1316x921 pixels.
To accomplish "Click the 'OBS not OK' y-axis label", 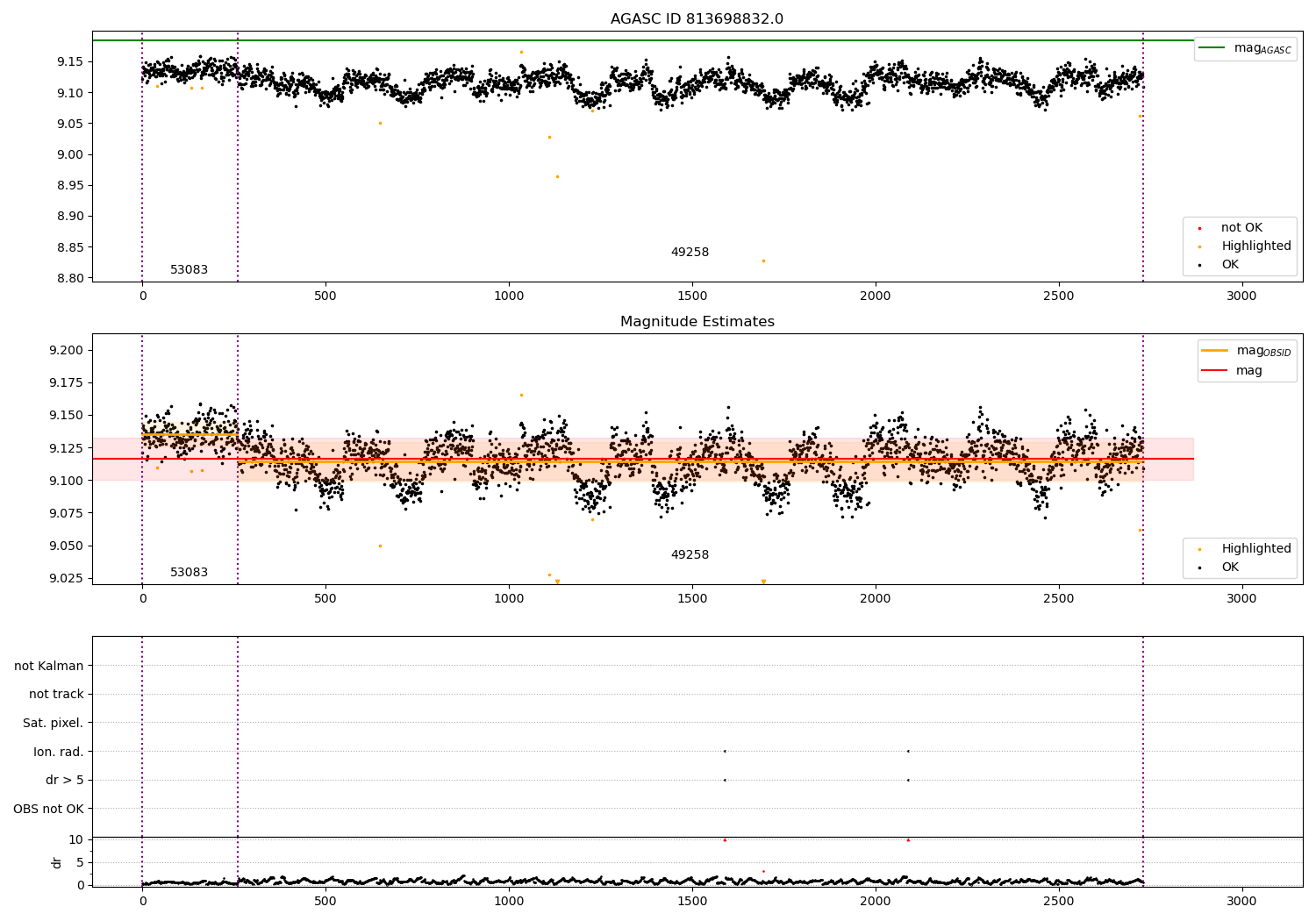I will (49, 810).
